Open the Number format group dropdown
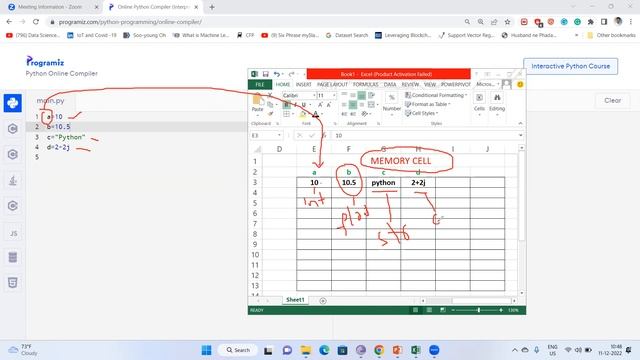Screen dimensions: 640x360 click(392, 104)
